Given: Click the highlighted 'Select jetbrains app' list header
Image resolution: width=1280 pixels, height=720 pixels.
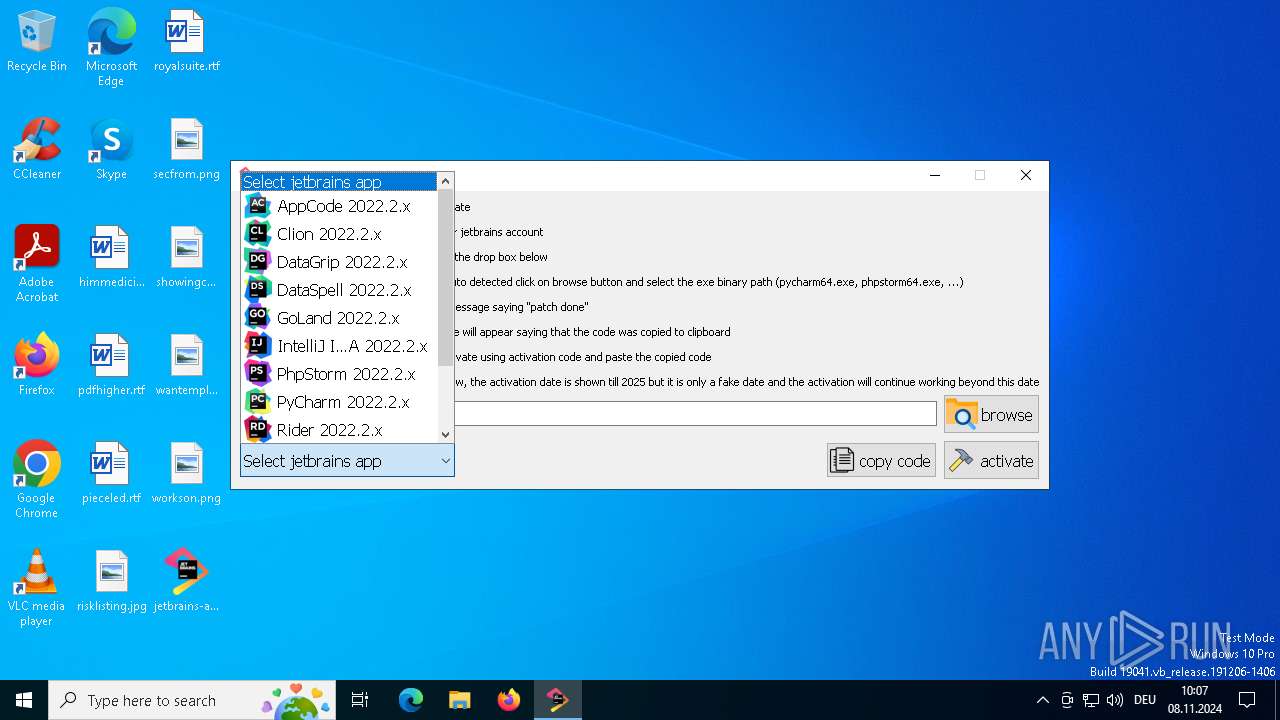Looking at the screenshot, I should [339, 182].
